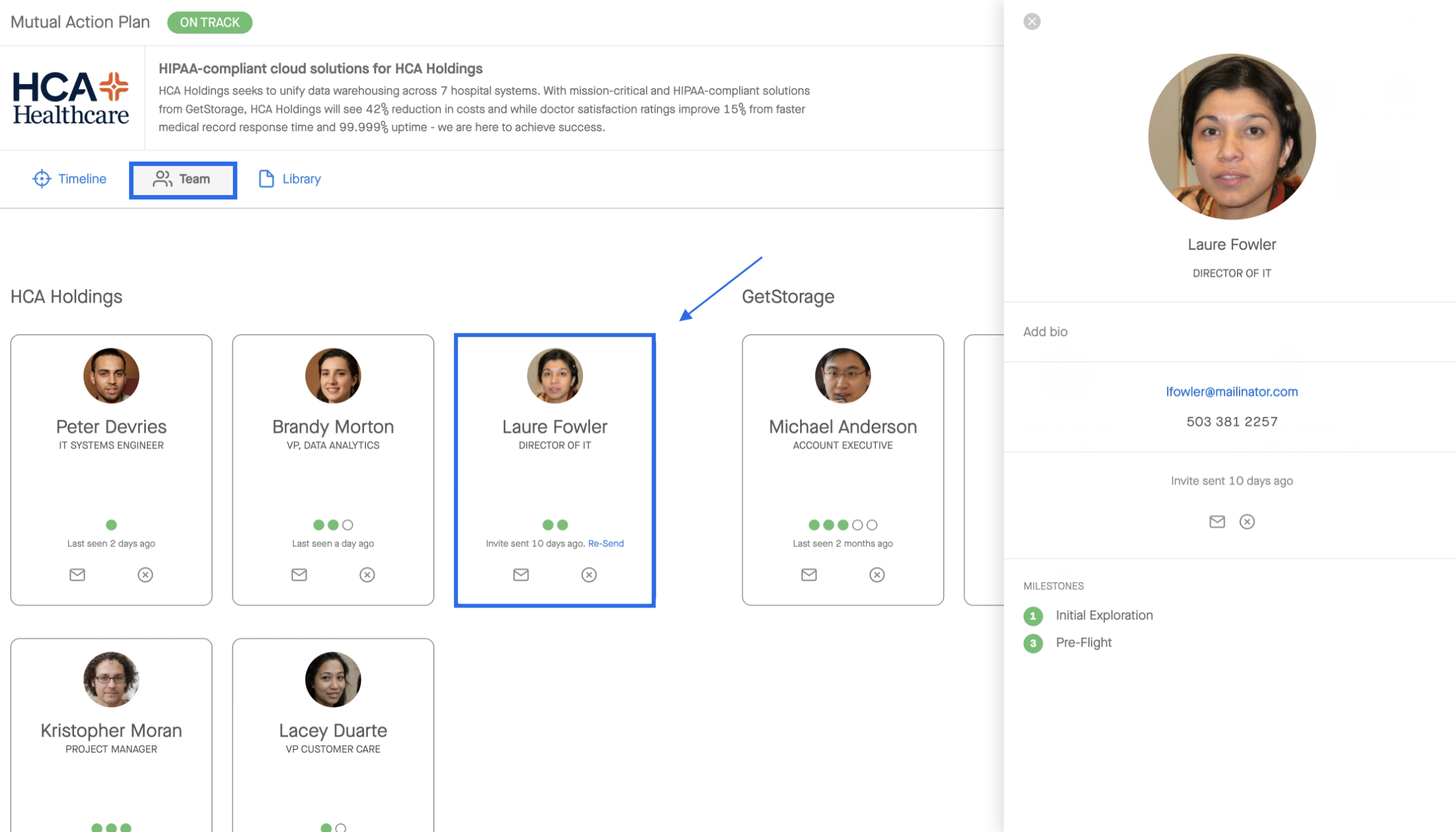This screenshot has width=1456, height=832.
Task: Click X icon on Laure Fowler card
Action: pos(589,574)
